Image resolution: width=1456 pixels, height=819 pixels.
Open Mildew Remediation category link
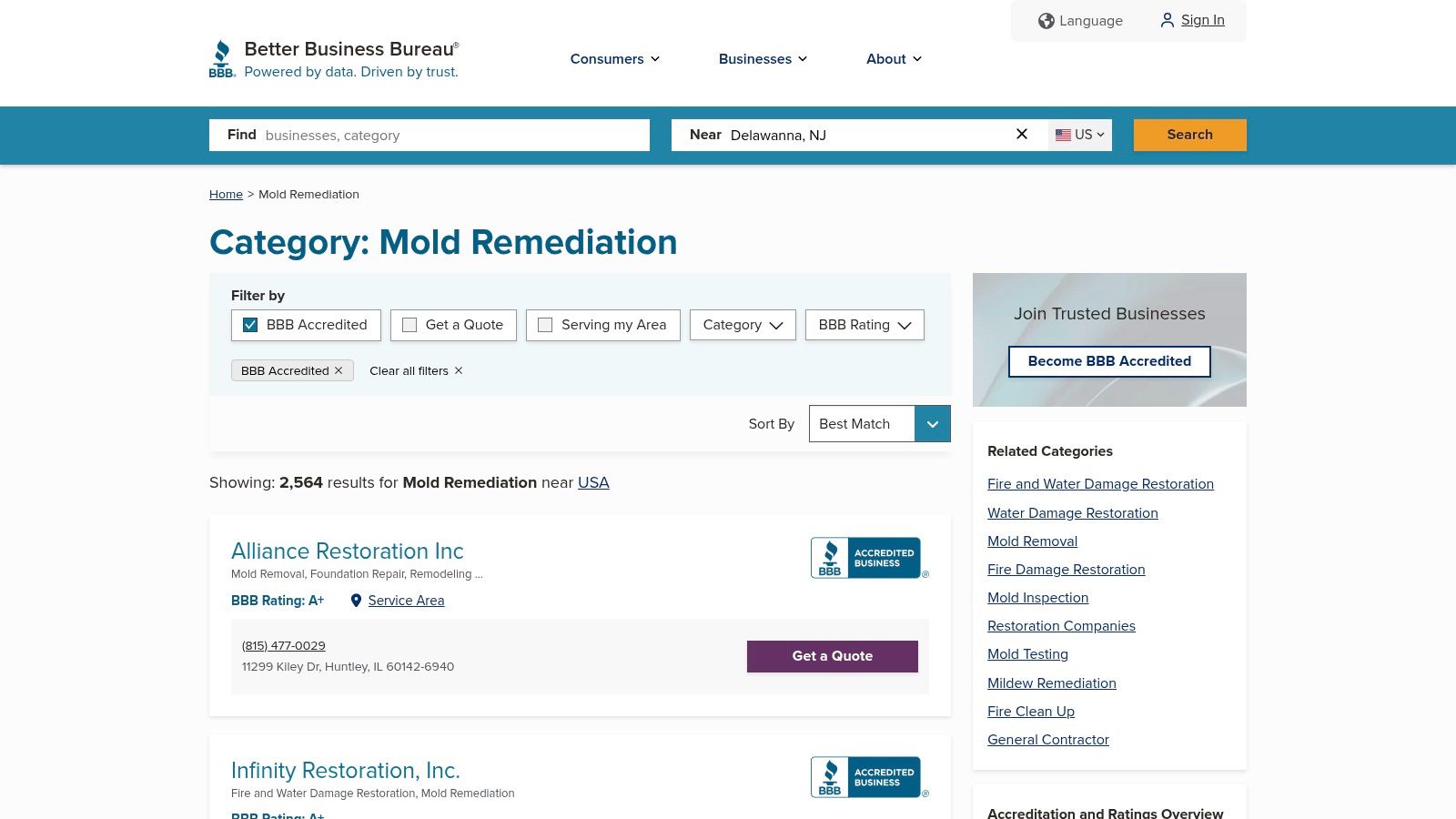[x=1052, y=683]
